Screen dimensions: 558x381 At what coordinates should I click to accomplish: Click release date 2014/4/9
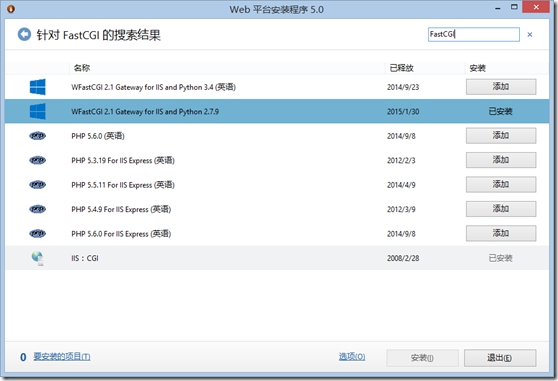click(x=401, y=185)
